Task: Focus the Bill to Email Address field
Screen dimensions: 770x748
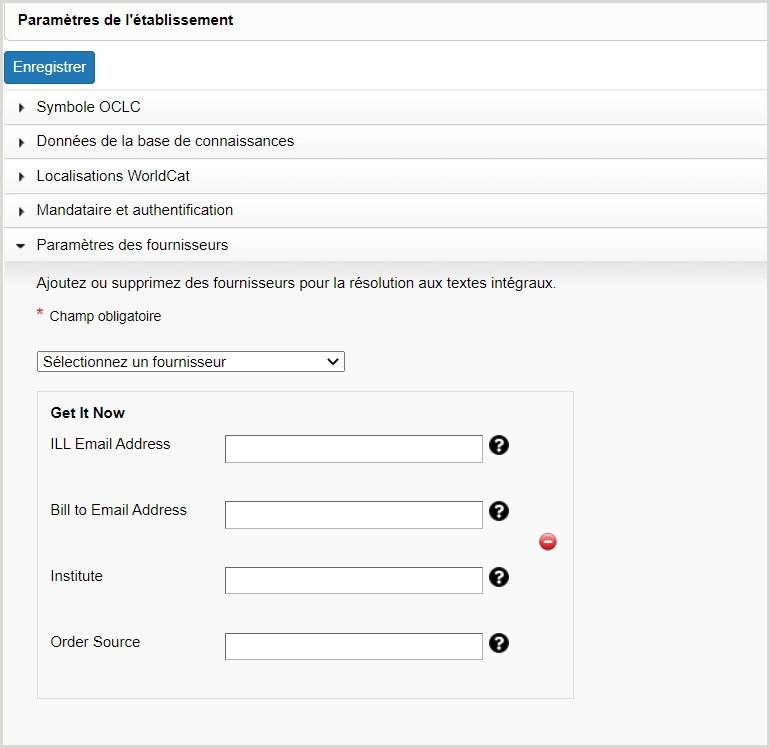Action: pyautogui.click(x=353, y=515)
